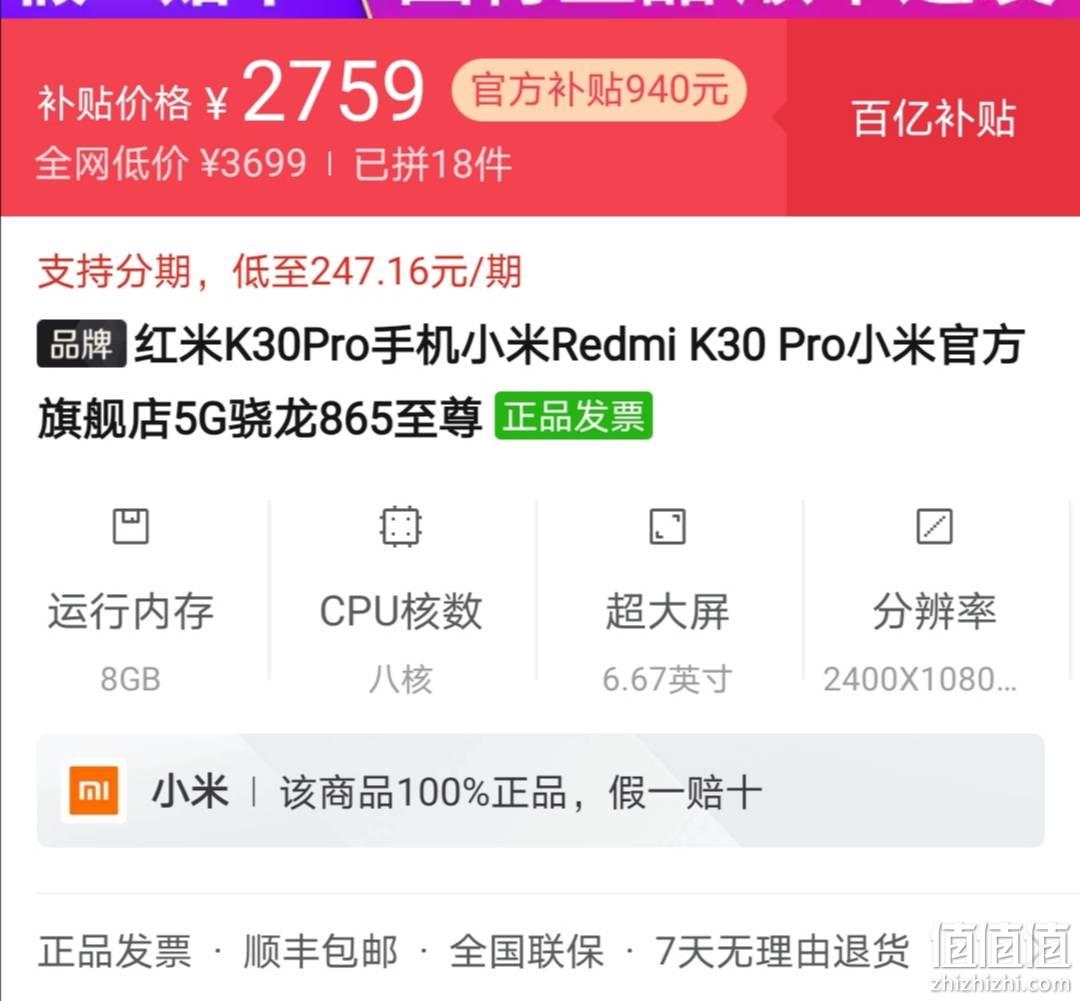The width and height of the screenshot is (1080, 1001).
Task: Click the green 正品发票 badge
Action: pos(573,415)
